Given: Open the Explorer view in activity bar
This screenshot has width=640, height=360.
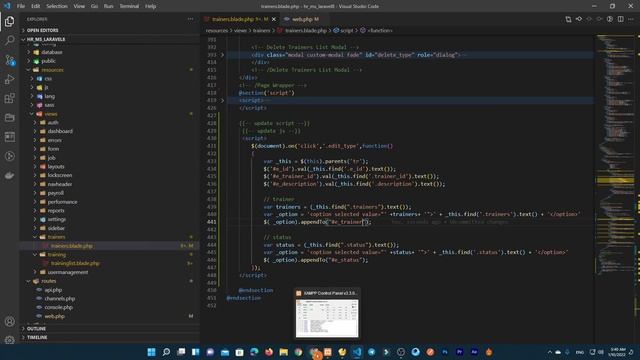Looking at the screenshot, I should coord(9,21).
